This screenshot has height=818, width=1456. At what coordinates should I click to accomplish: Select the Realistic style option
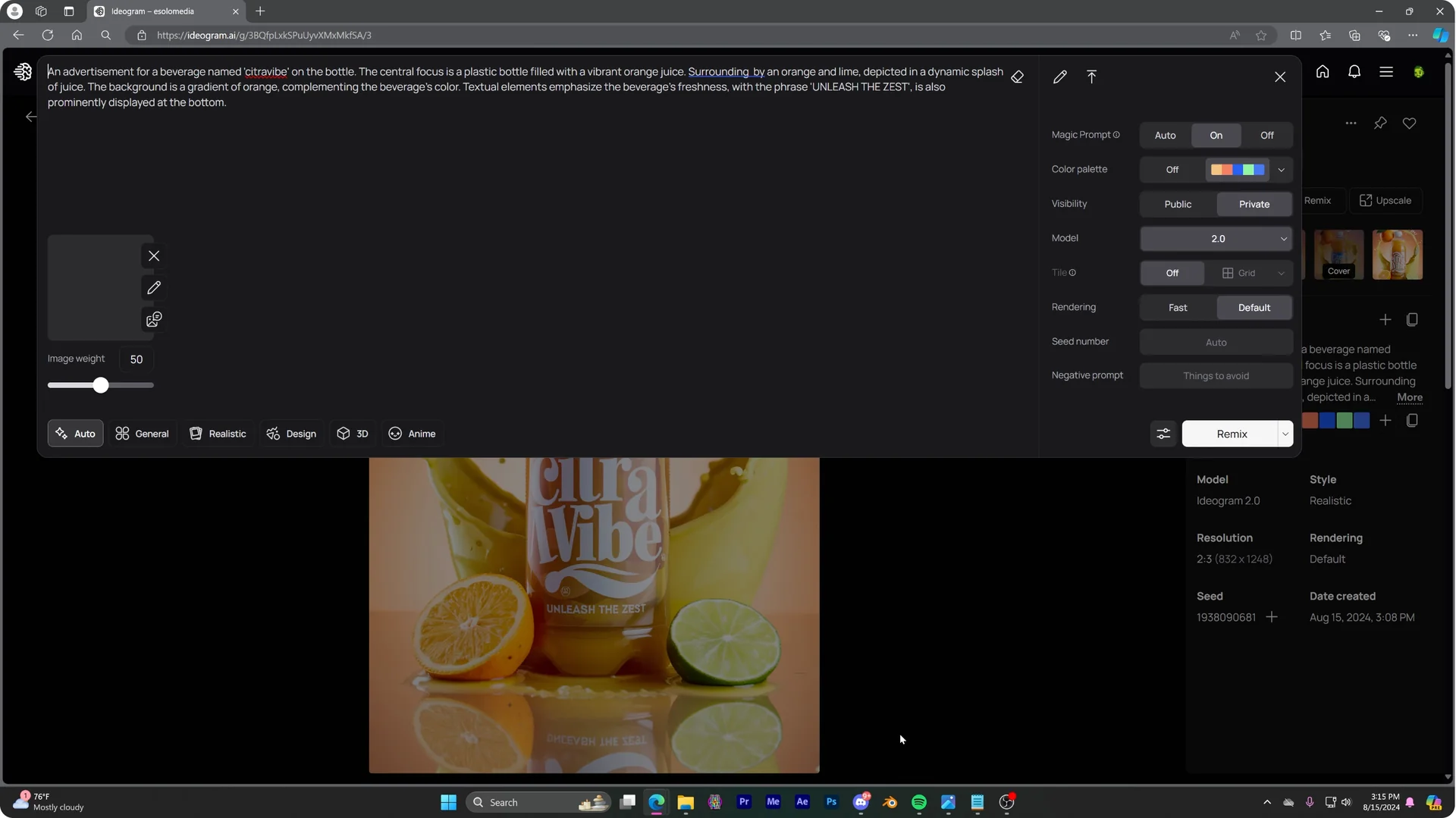coord(218,434)
